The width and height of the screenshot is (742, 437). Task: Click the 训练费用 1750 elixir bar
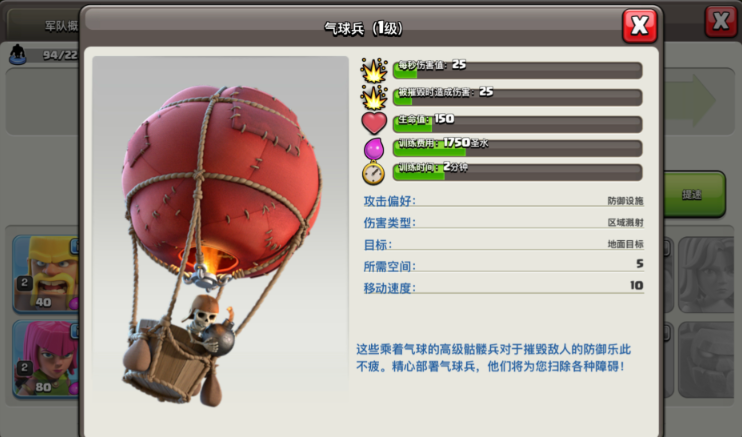518,148
